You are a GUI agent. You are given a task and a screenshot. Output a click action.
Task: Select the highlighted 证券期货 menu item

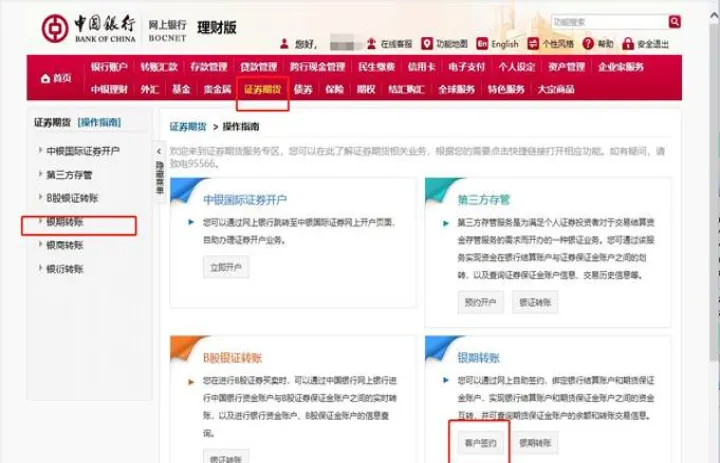tap(262, 89)
